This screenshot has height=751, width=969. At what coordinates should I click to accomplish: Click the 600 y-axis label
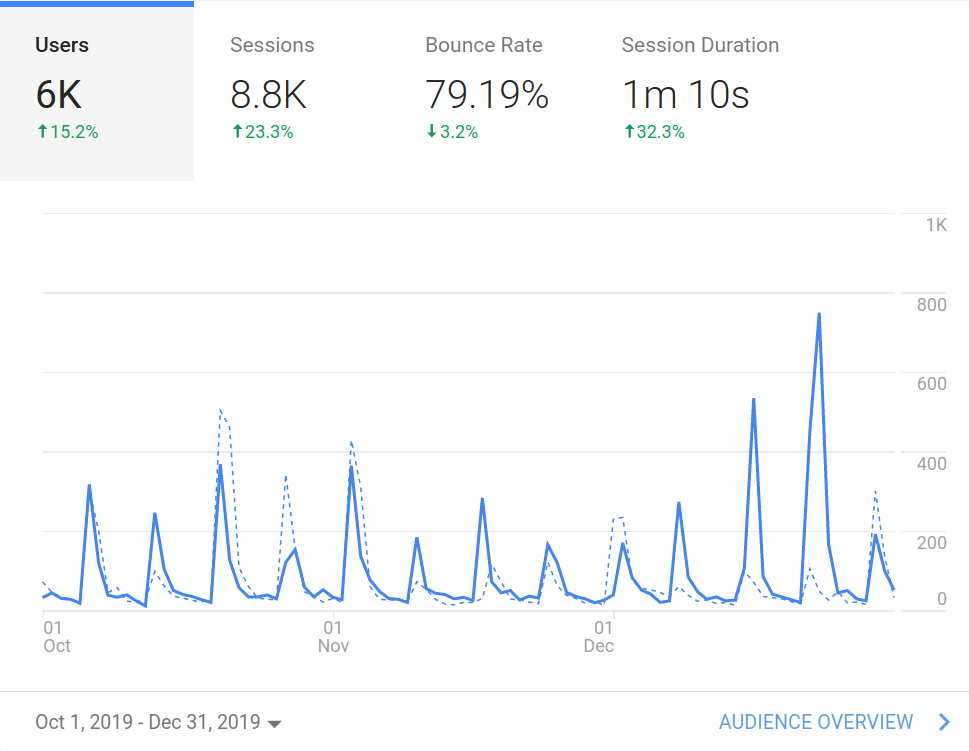pos(931,384)
